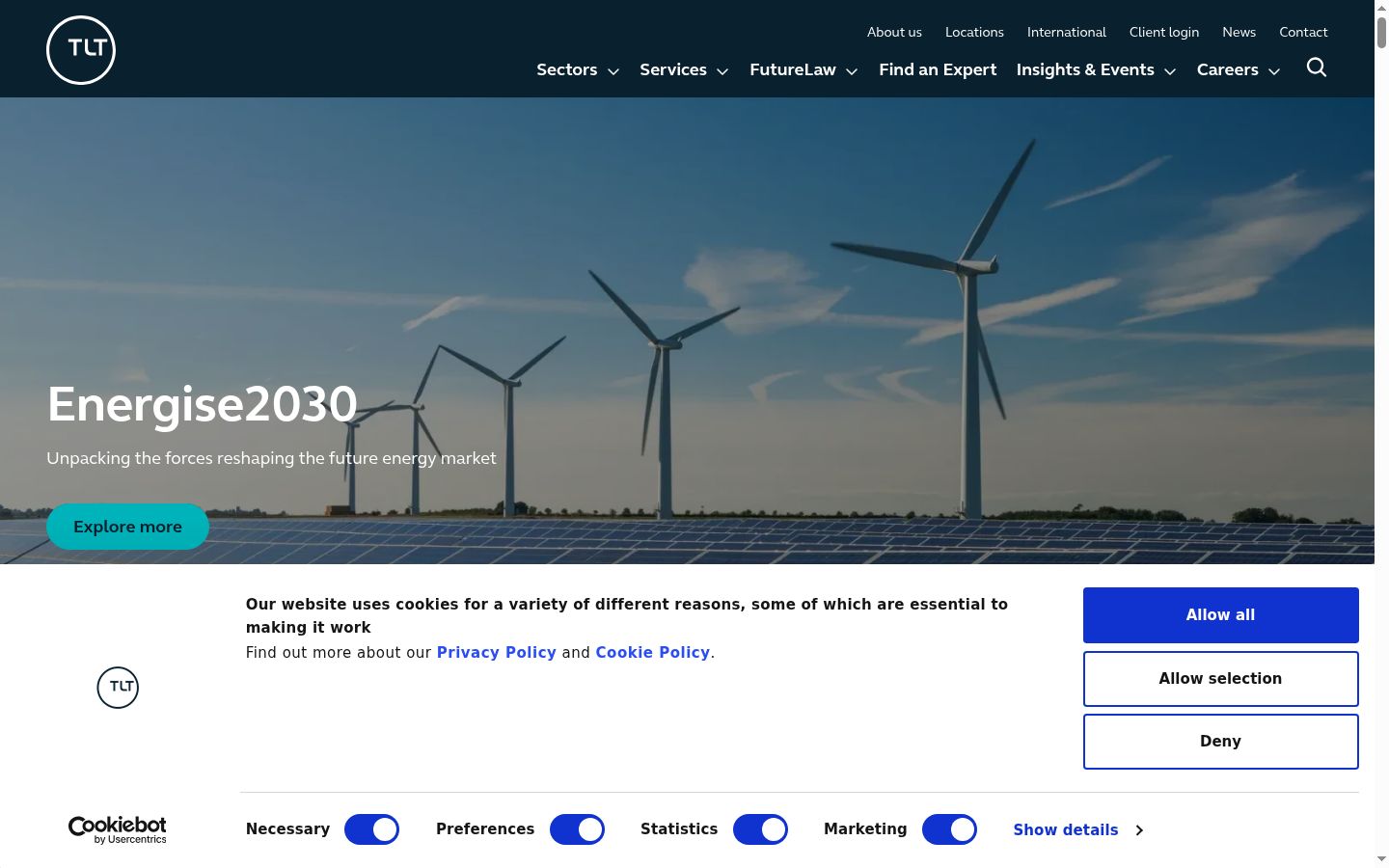Click the TLT logo in the header

click(81, 50)
